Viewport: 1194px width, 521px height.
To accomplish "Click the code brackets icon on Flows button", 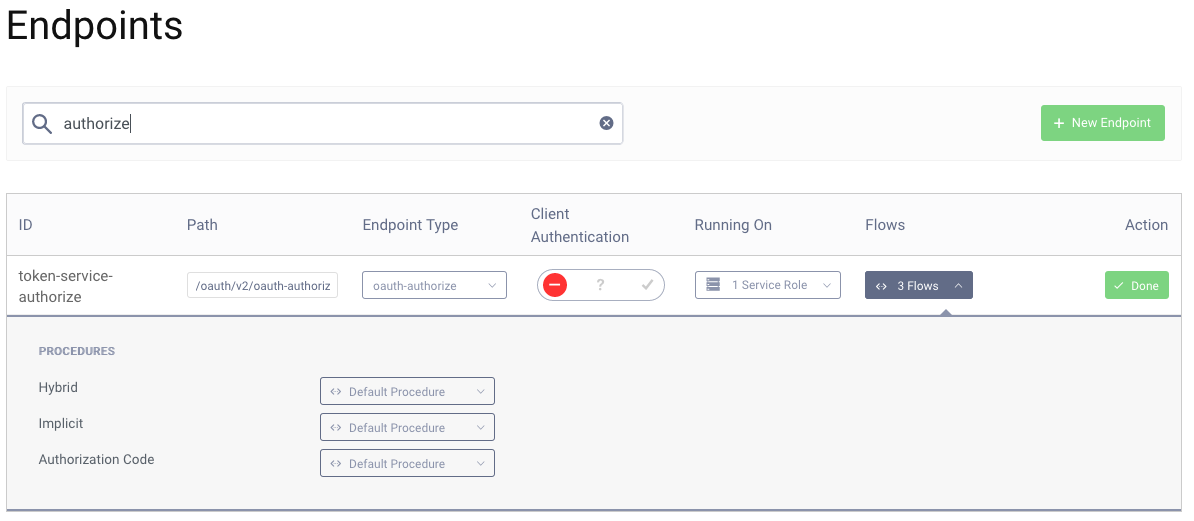I will pos(881,286).
